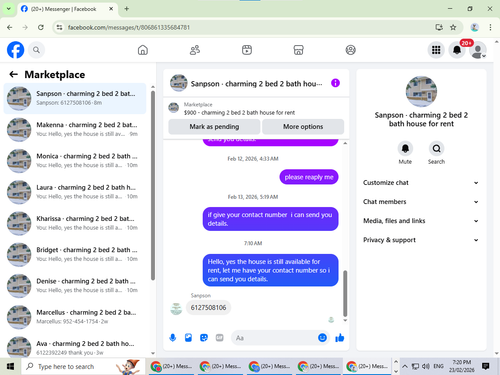
Task: Choose a GIF icon in composer
Action: [219, 338]
